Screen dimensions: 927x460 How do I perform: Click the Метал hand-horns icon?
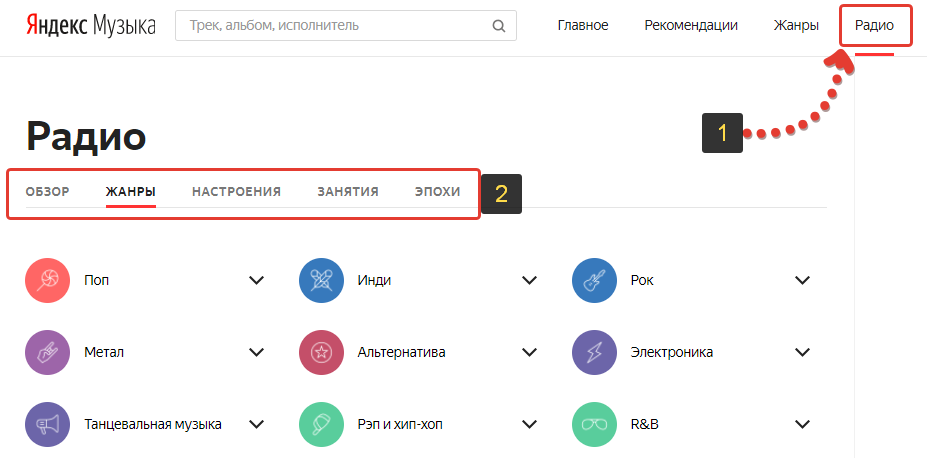click(x=48, y=352)
